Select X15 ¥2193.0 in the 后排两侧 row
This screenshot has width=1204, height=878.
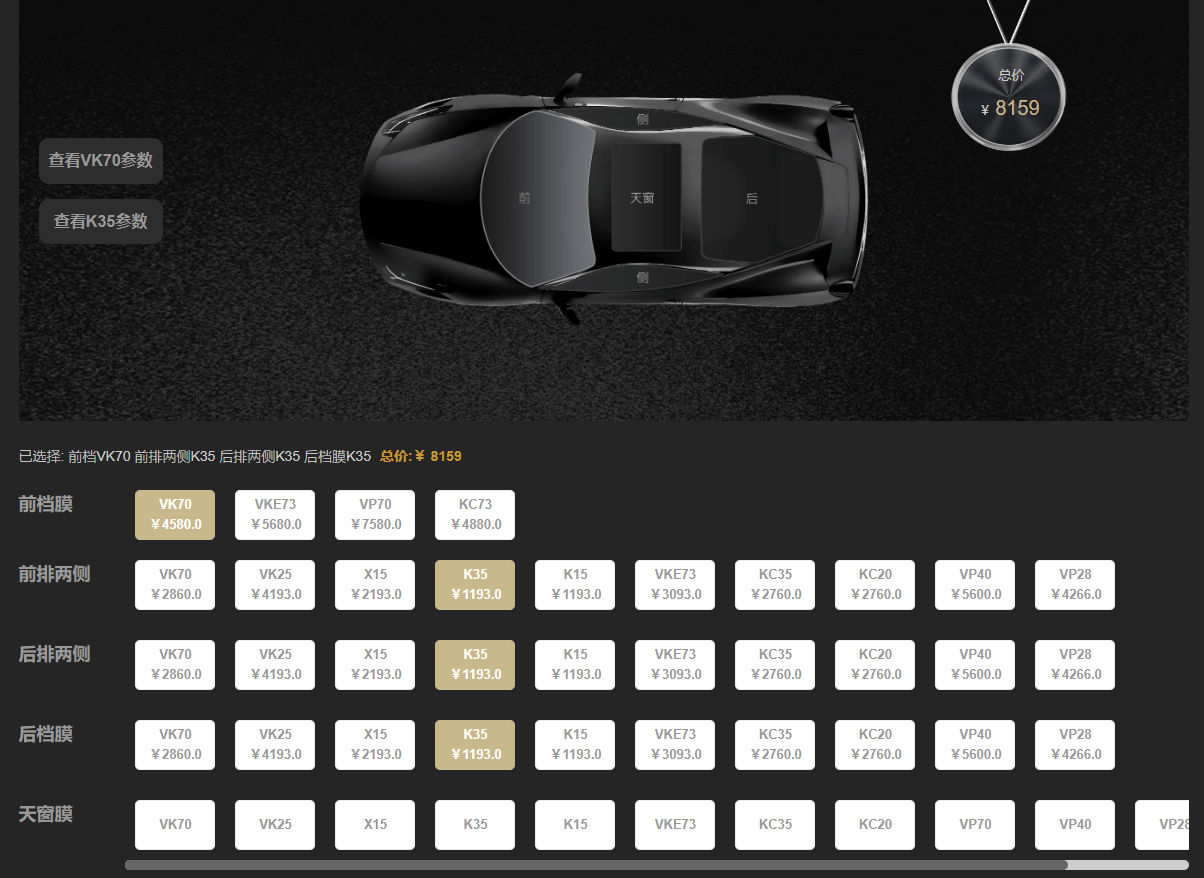375,665
